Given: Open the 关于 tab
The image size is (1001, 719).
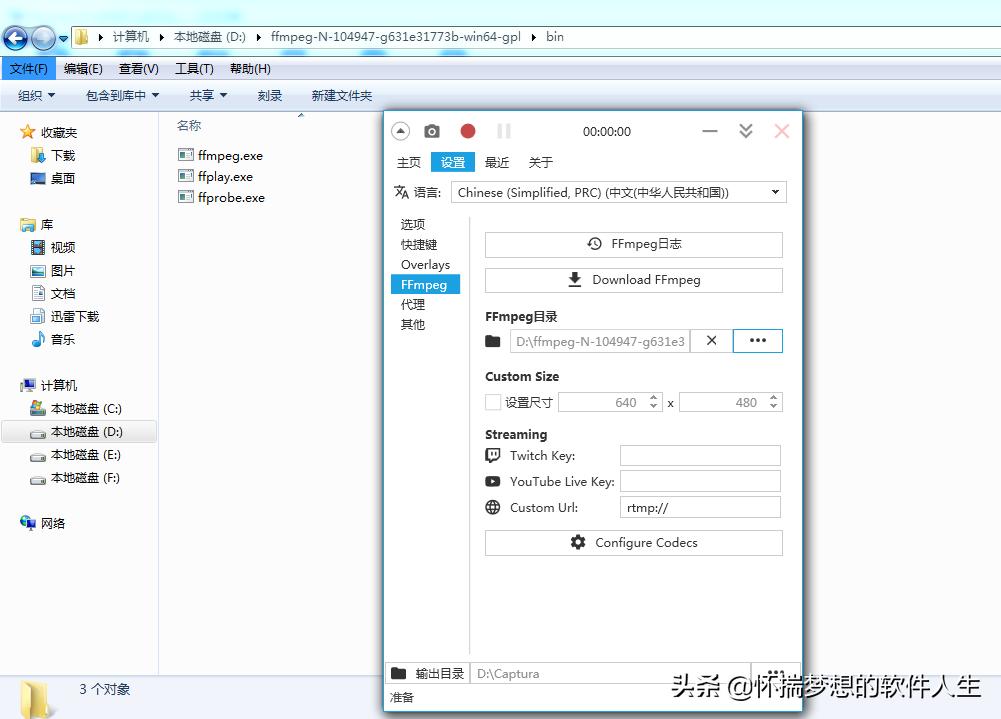Looking at the screenshot, I should tap(540, 162).
